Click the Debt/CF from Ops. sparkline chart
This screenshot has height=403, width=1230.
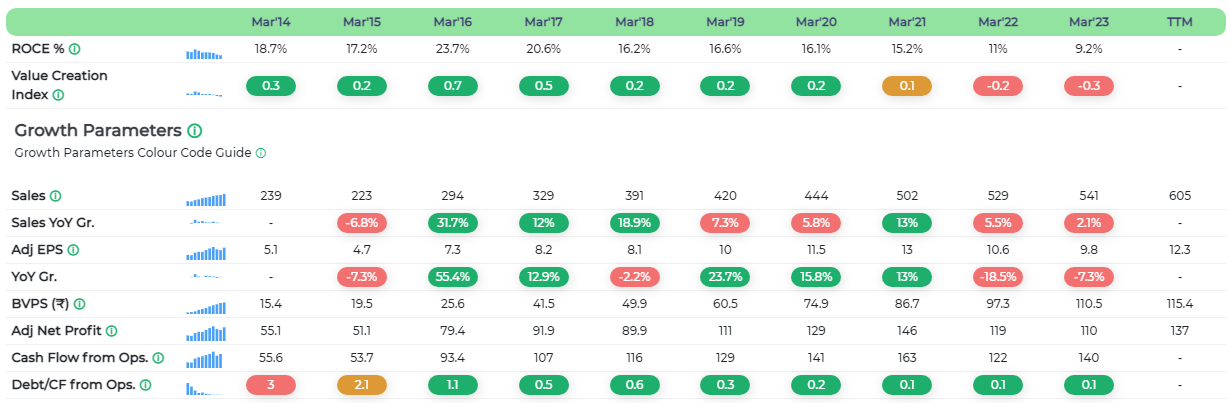coord(205,386)
